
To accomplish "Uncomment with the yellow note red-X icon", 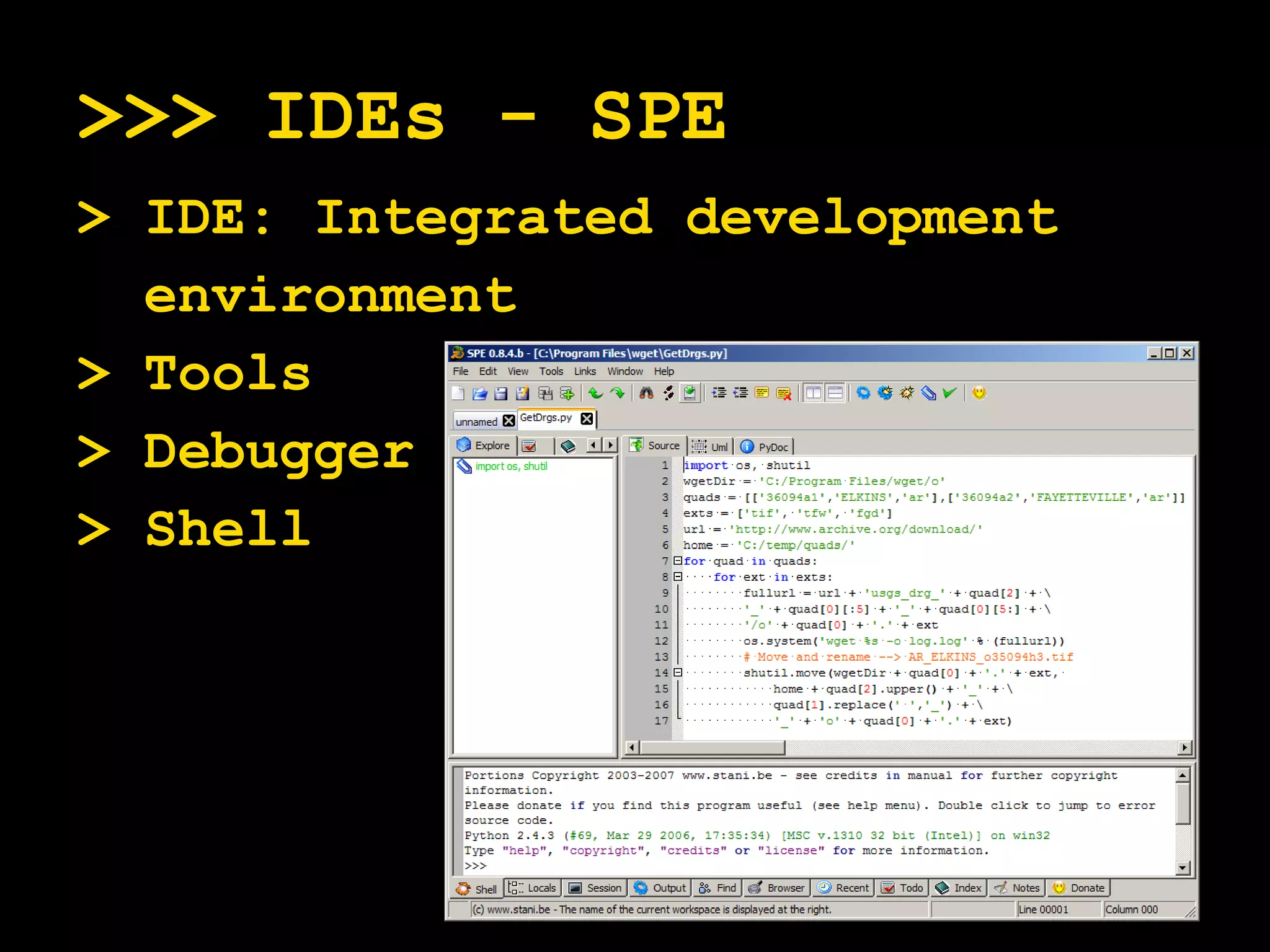I will 784,393.
